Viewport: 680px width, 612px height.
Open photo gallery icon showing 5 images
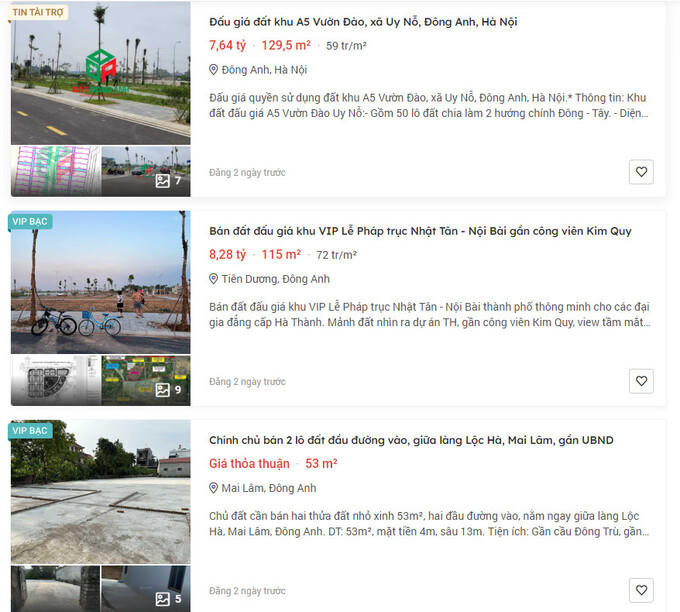163,599
